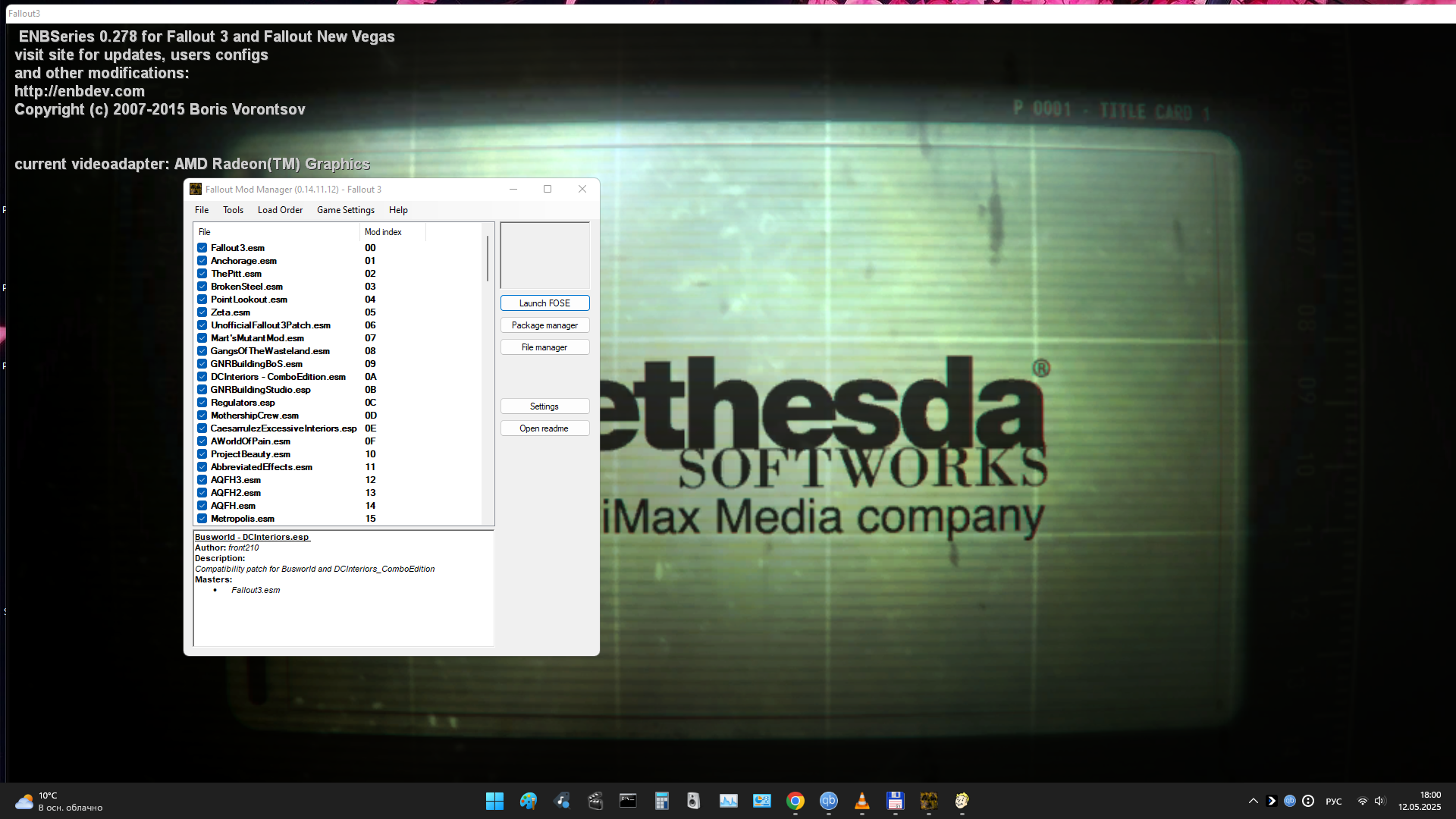
Task: Click the mod screenshot preview box
Action: coord(544,256)
